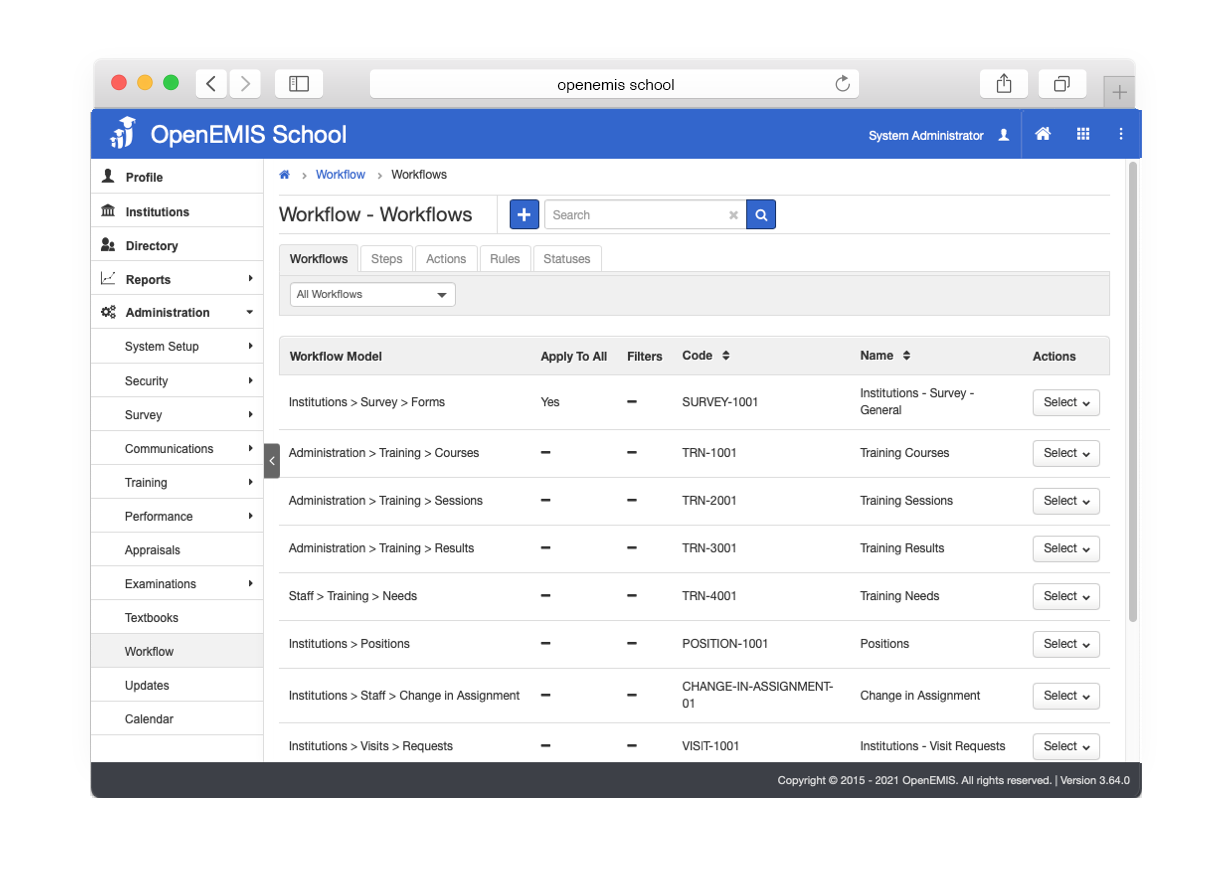This screenshot has height=896, width=1230.
Task: Click the Workflow Model column header
Action: click(x=336, y=357)
